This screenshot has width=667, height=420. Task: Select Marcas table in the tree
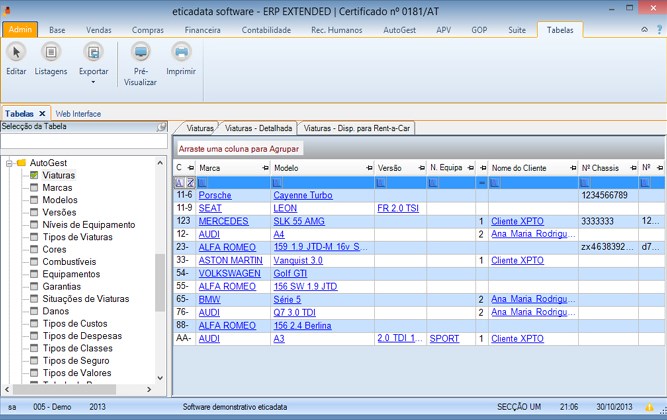pos(57,187)
